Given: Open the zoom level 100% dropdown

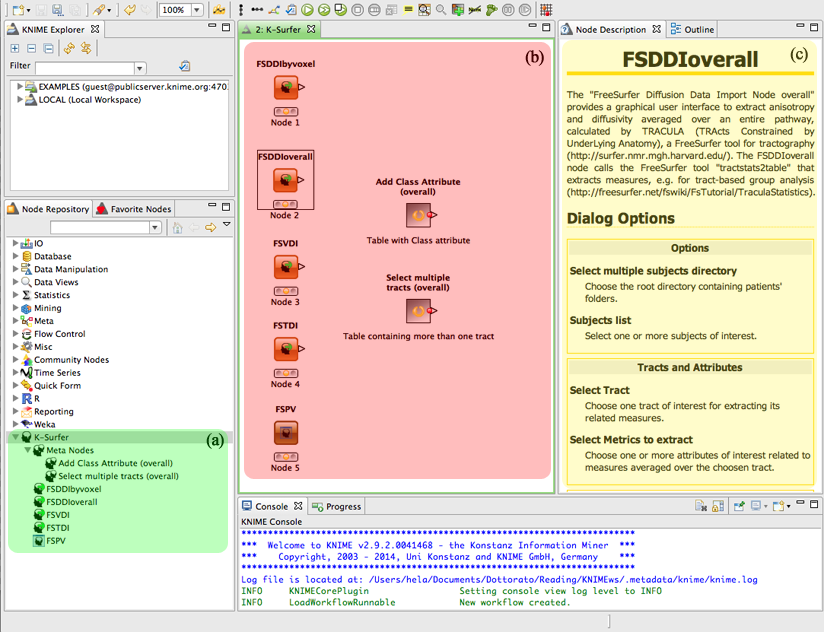Looking at the screenshot, I should pos(196,10).
